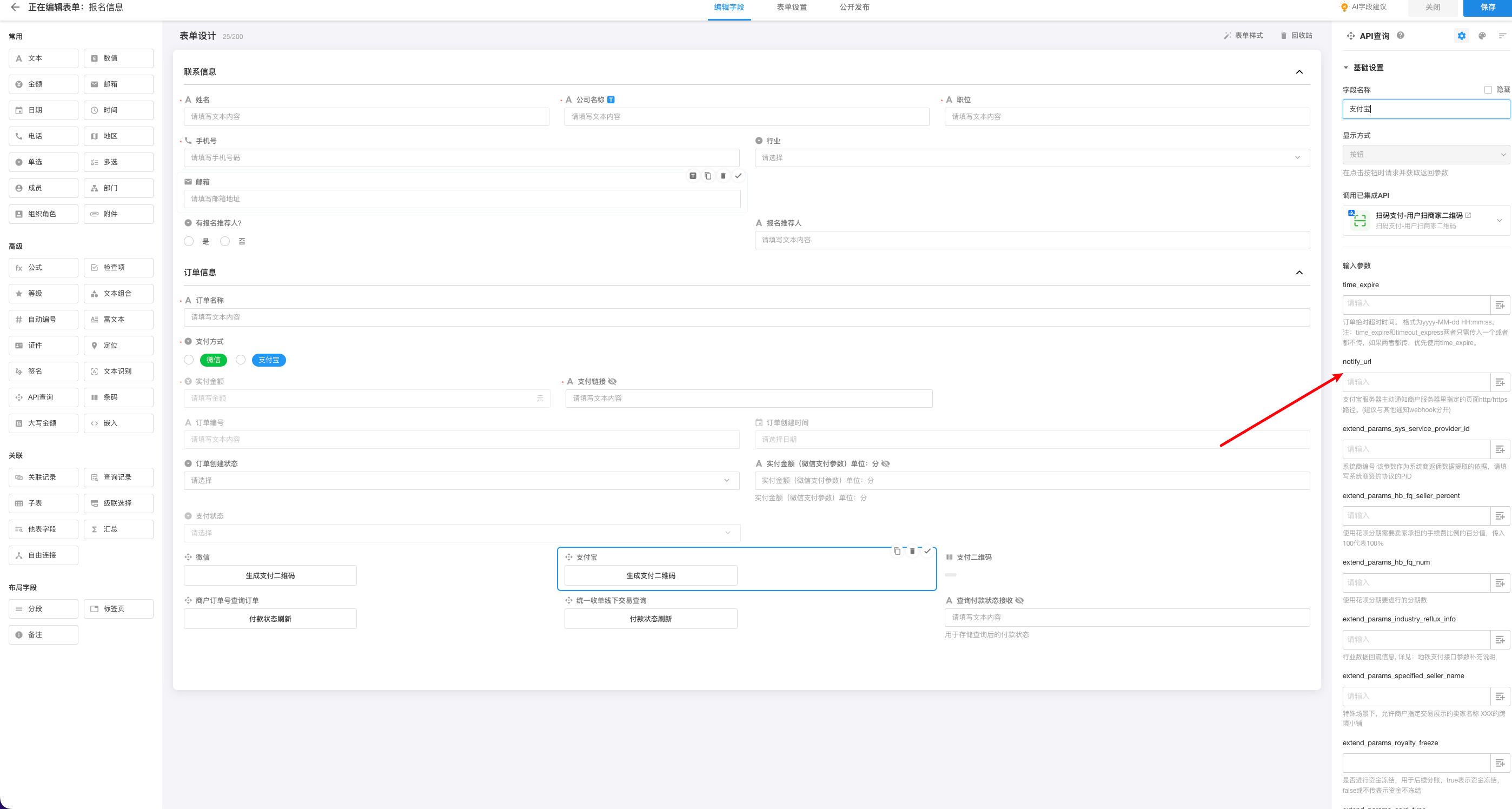
Task: Open the style palette tab in API查询 panel
Action: [x=1482, y=36]
